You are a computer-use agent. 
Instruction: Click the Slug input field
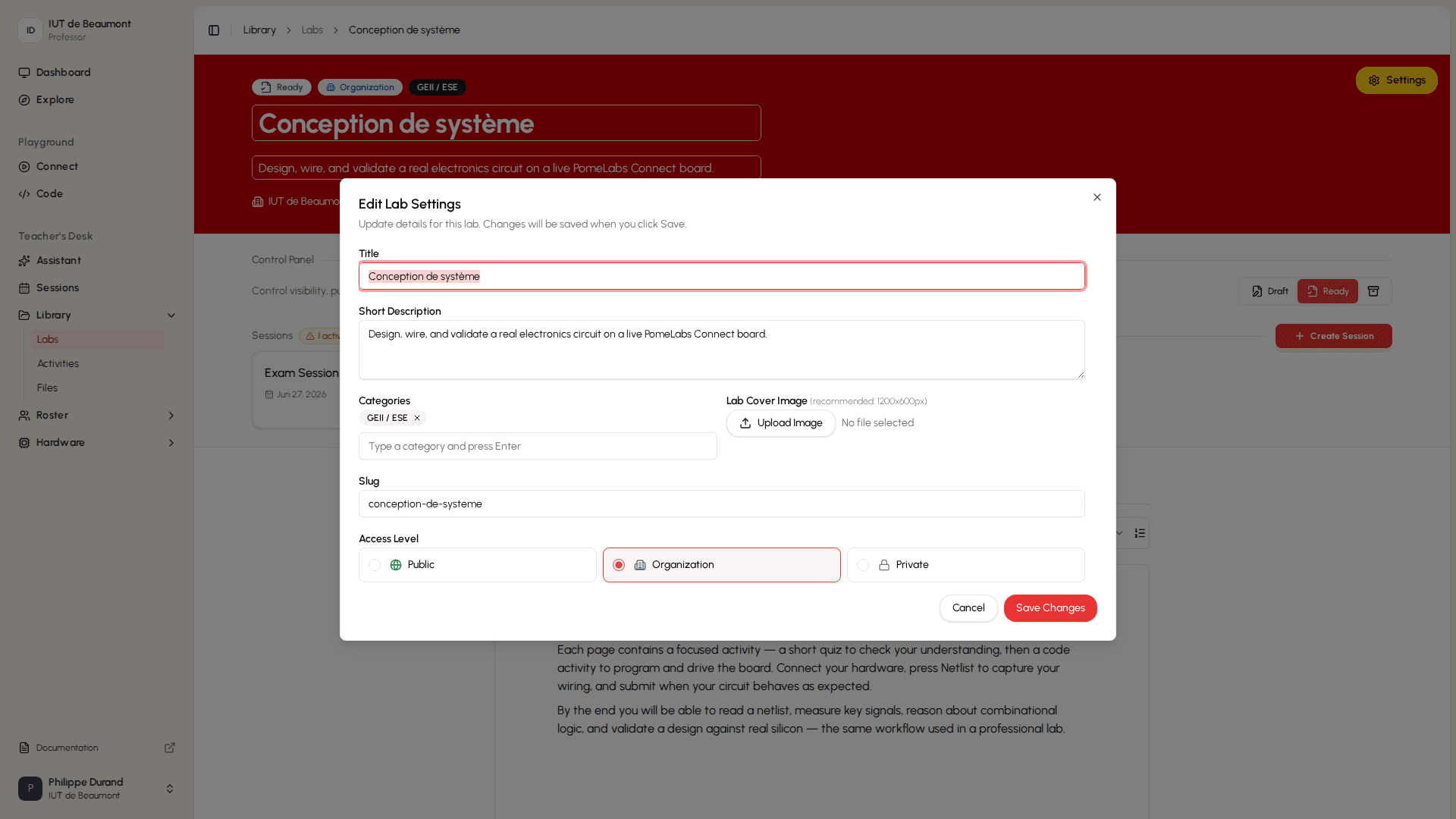click(721, 504)
